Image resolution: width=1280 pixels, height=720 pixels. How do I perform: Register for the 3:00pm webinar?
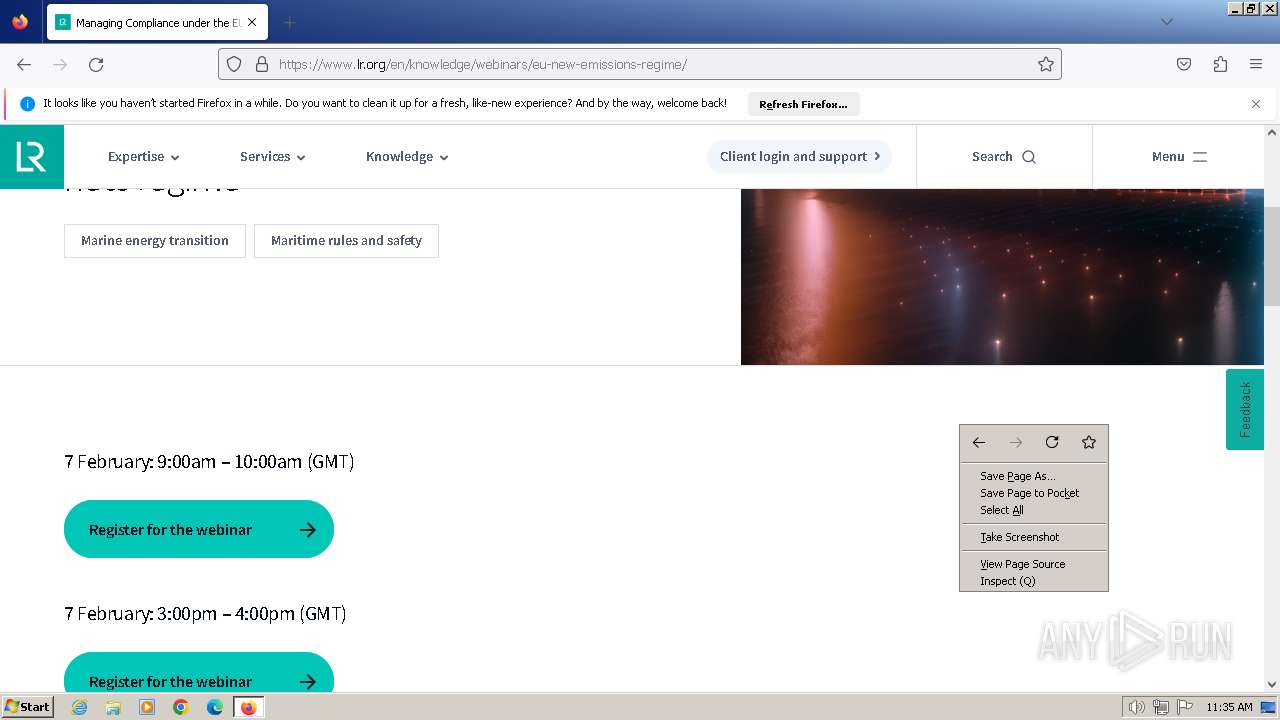[199, 674]
